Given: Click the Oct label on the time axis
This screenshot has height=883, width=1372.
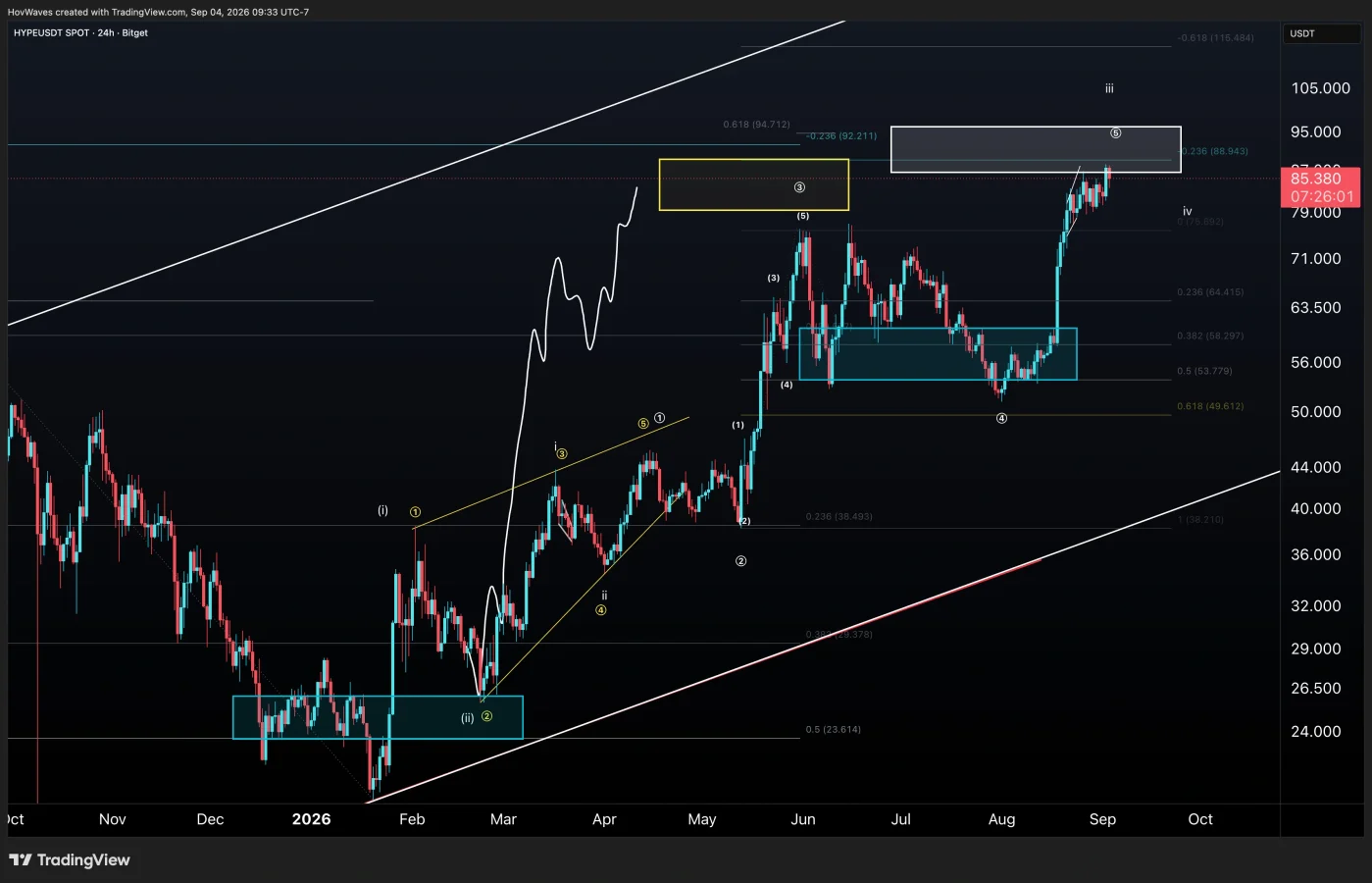Looking at the screenshot, I should [1200, 819].
